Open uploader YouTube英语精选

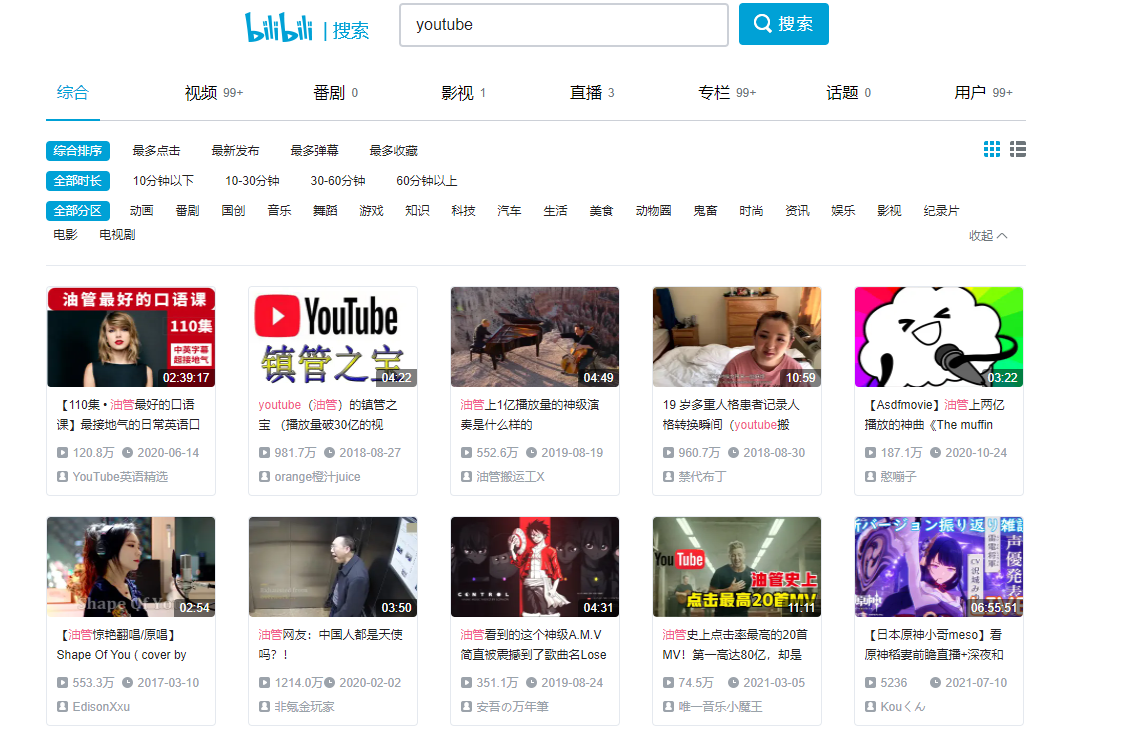120,476
